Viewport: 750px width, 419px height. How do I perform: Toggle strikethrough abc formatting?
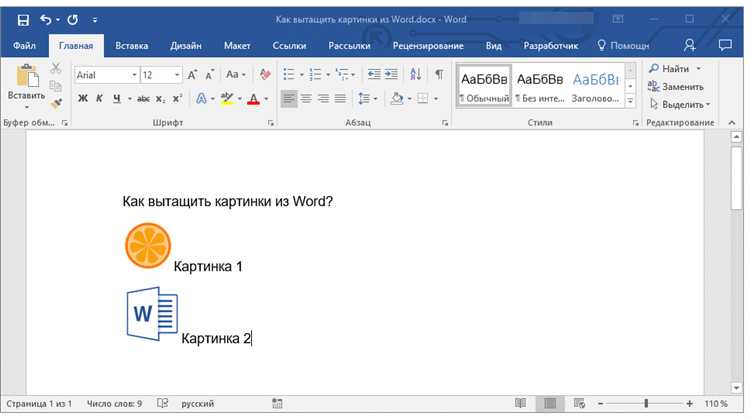pos(143,99)
